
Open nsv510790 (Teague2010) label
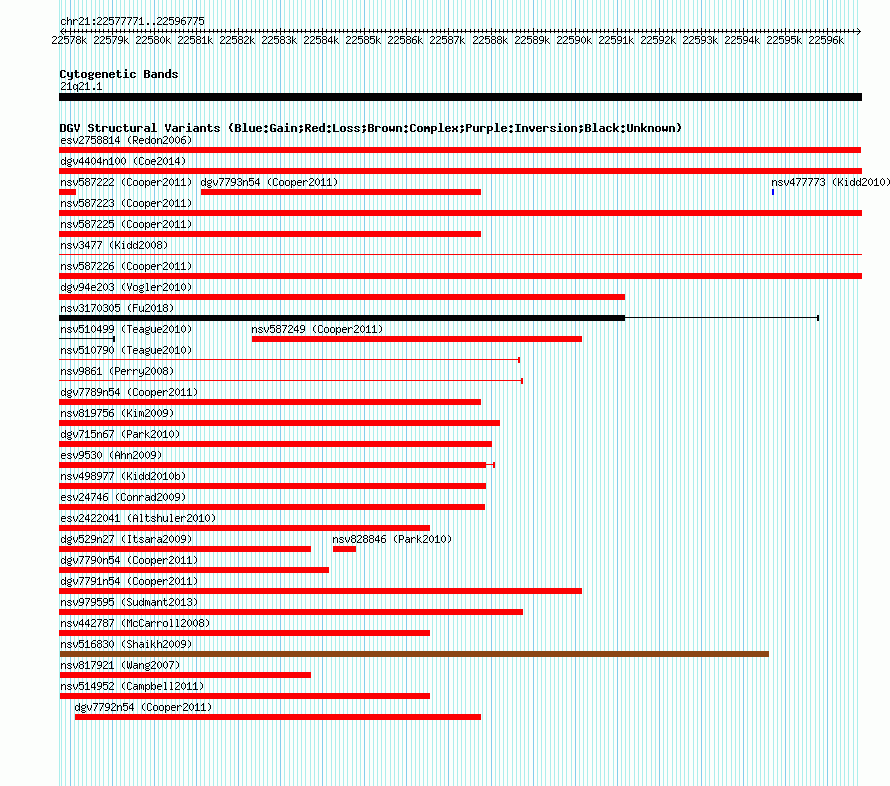[126, 350]
